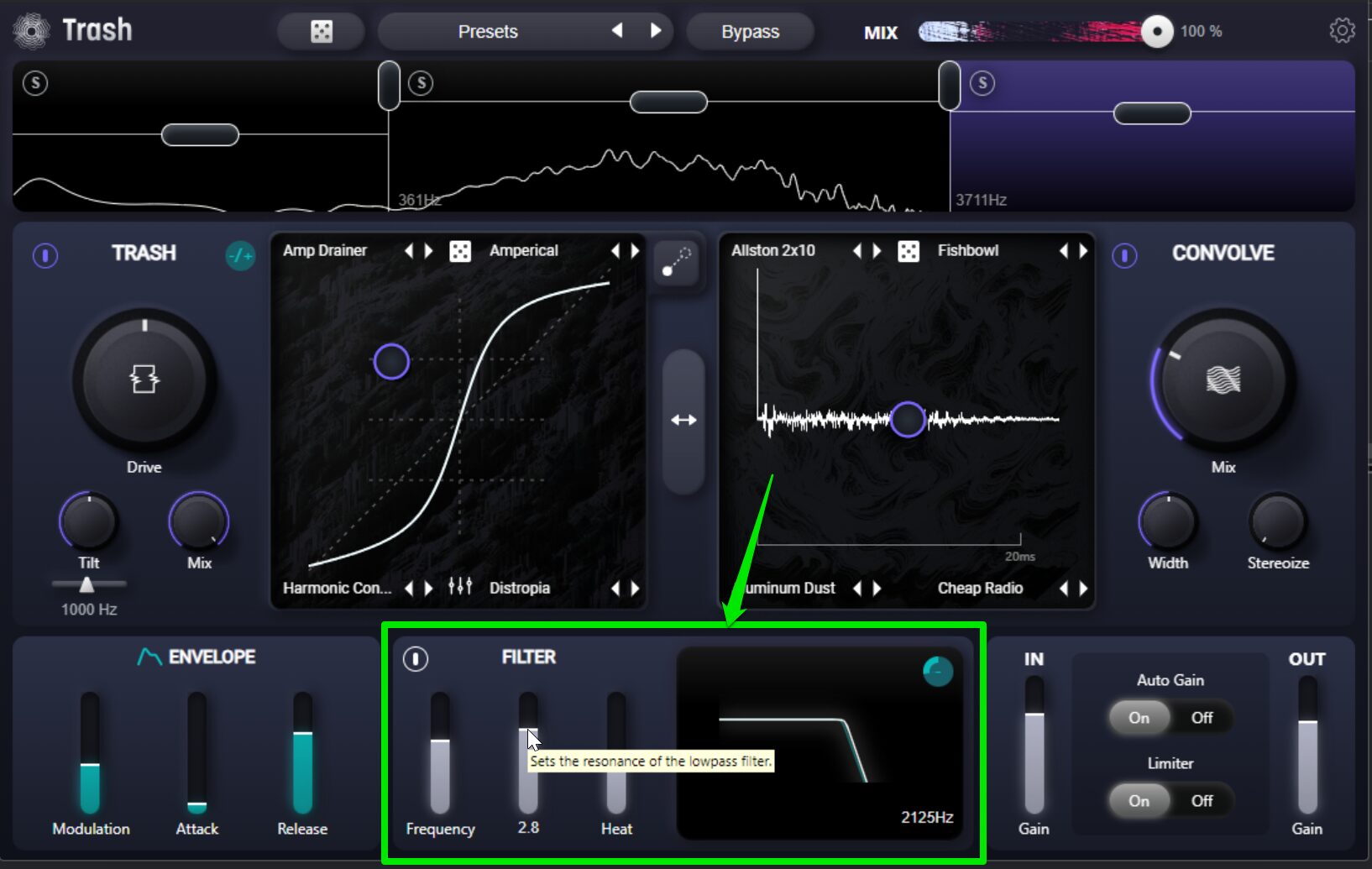This screenshot has height=869, width=1372.
Task: Toggle the FILTER power button
Action: pos(416,659)
